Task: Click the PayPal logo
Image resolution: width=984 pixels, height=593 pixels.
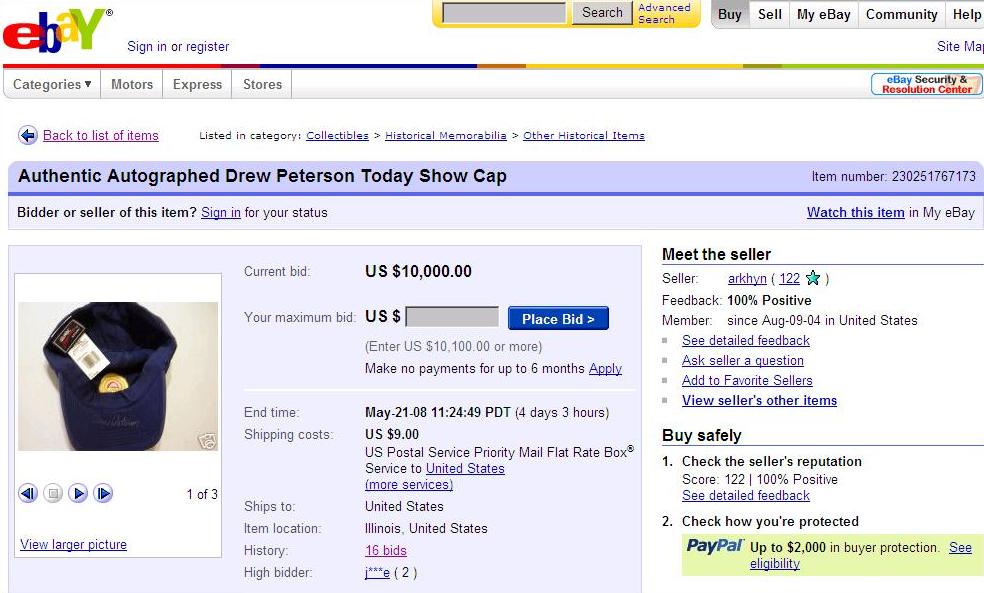Action: pyautogui.click(x=715, y=545)
